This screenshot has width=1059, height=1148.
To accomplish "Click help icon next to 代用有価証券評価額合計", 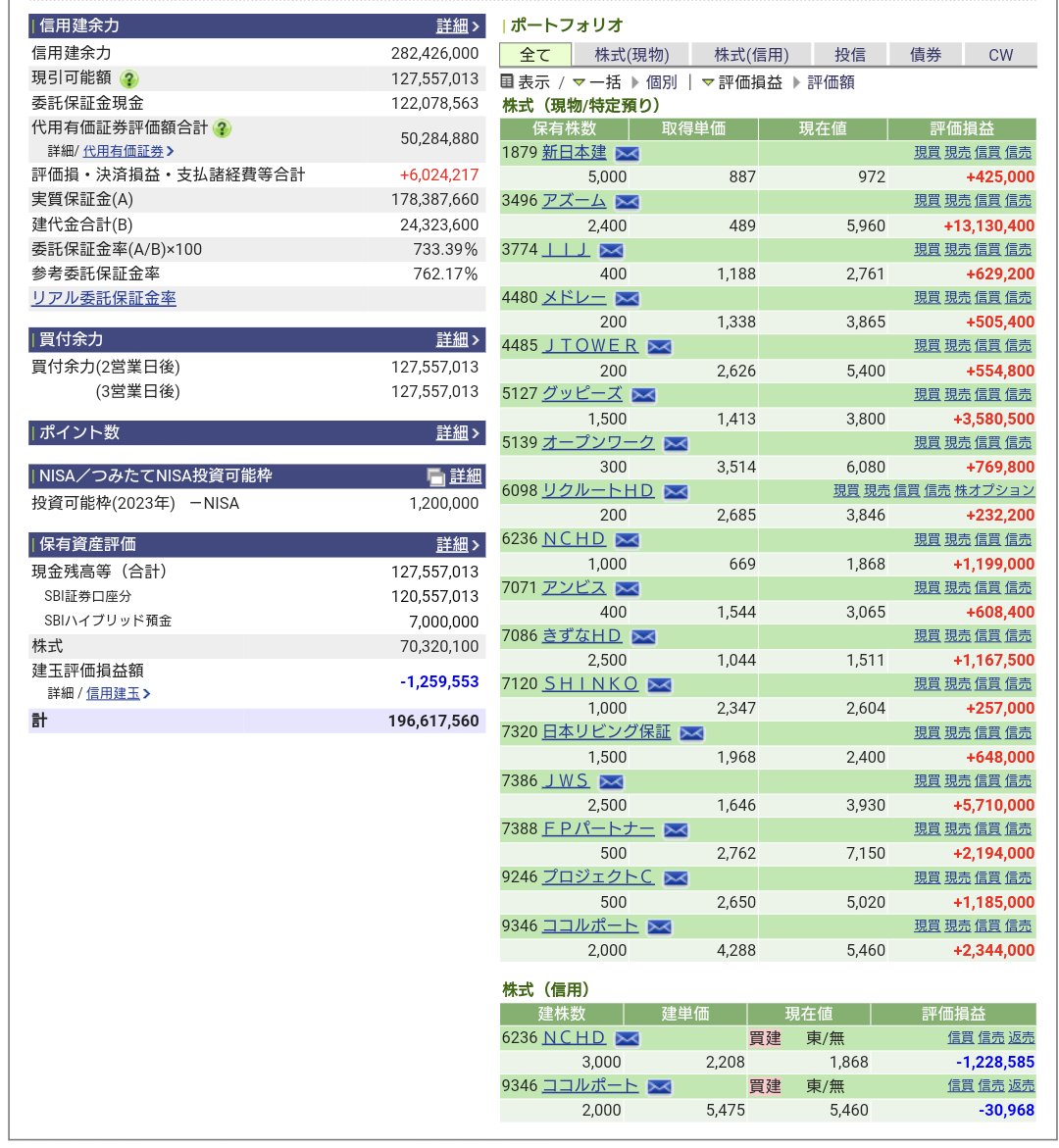I will coord(222,128).
